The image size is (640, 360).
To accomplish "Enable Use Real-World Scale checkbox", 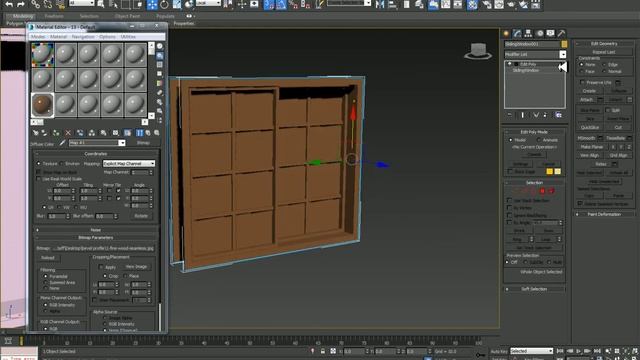I will point(39,179).
